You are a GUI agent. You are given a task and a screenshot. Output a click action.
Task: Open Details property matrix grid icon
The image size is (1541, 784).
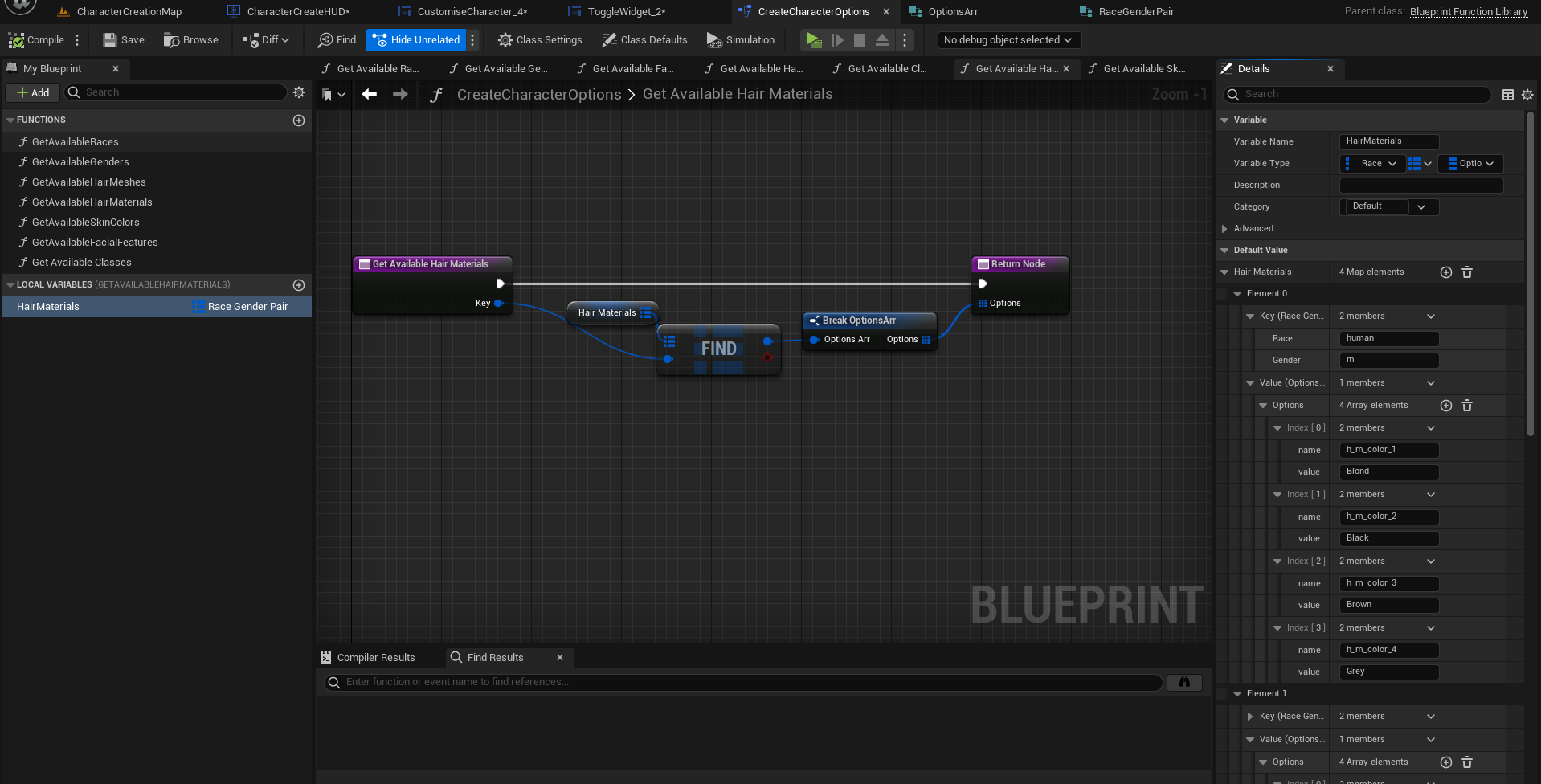coord(1508,95)
